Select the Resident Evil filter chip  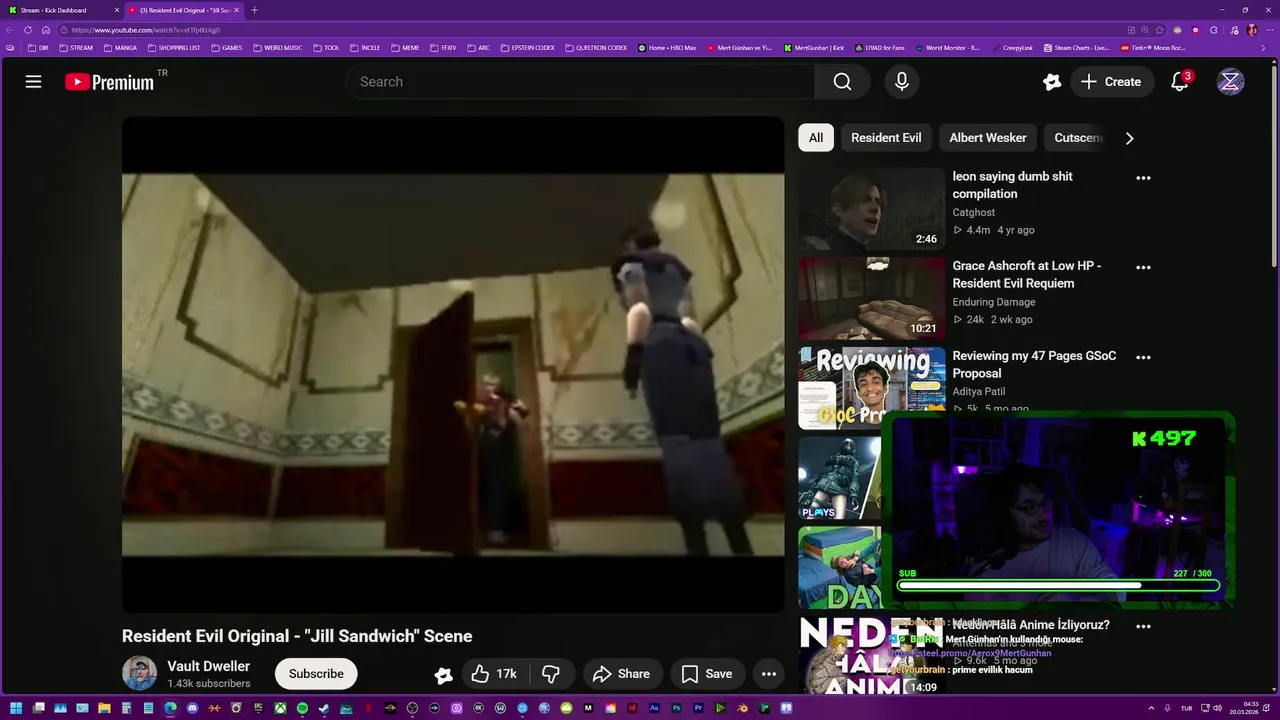coord(886,138)
